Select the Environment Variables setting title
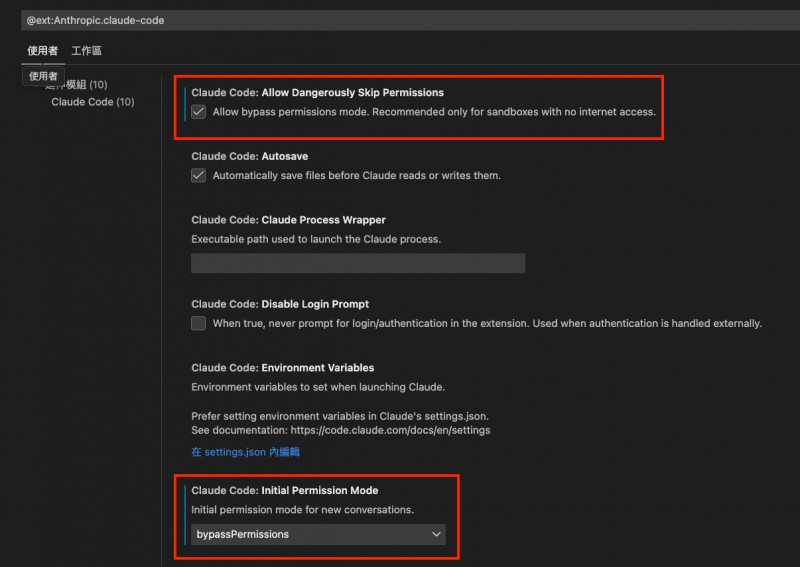Image resolution: width=800 pixels, height=567 pixels. point(282,368)
